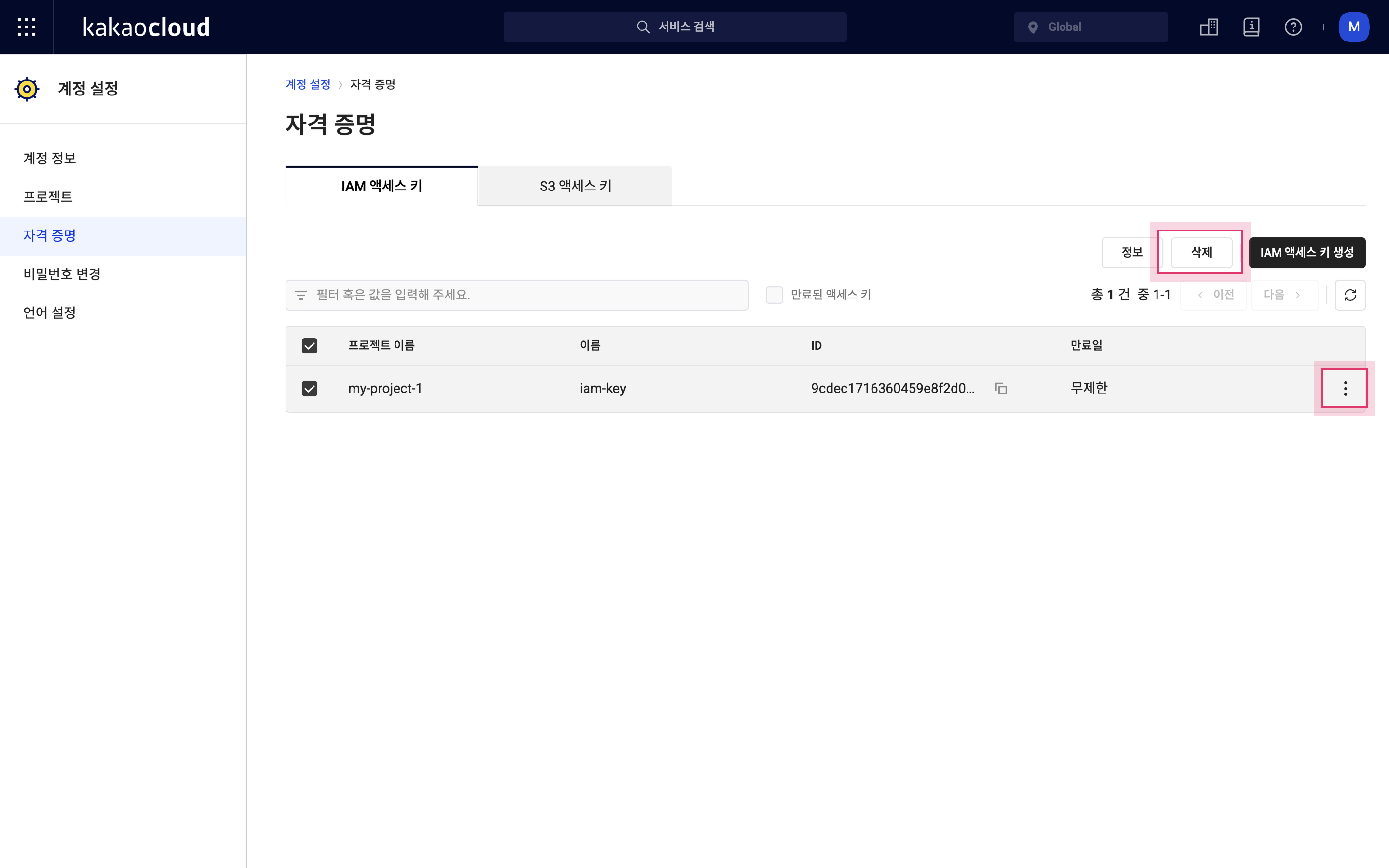The image size is (1389, 868).
Task: Click the kakaocloud logo
Action: coord(146,27)
